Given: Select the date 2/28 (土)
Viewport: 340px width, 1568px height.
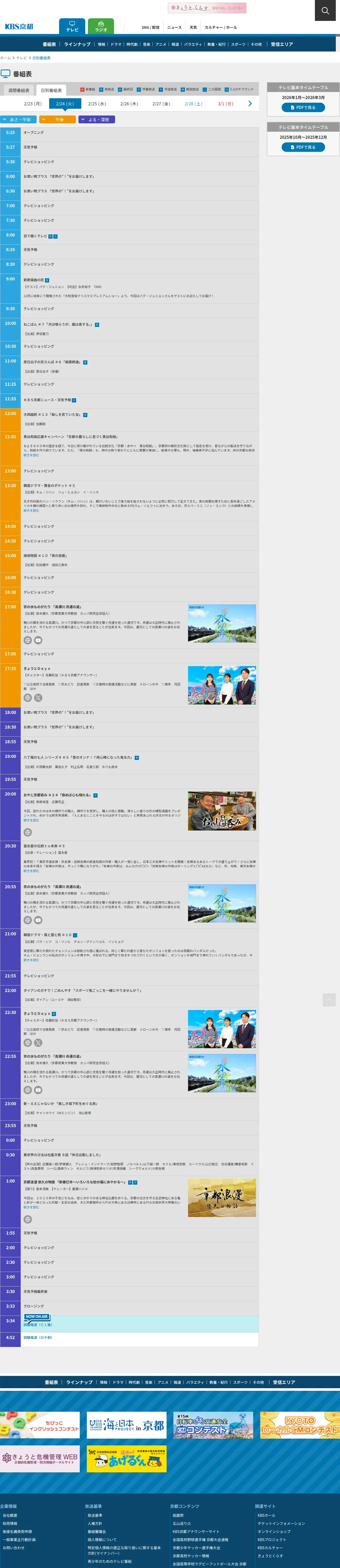Looking at the screenshot, I should tap(194, 104).
